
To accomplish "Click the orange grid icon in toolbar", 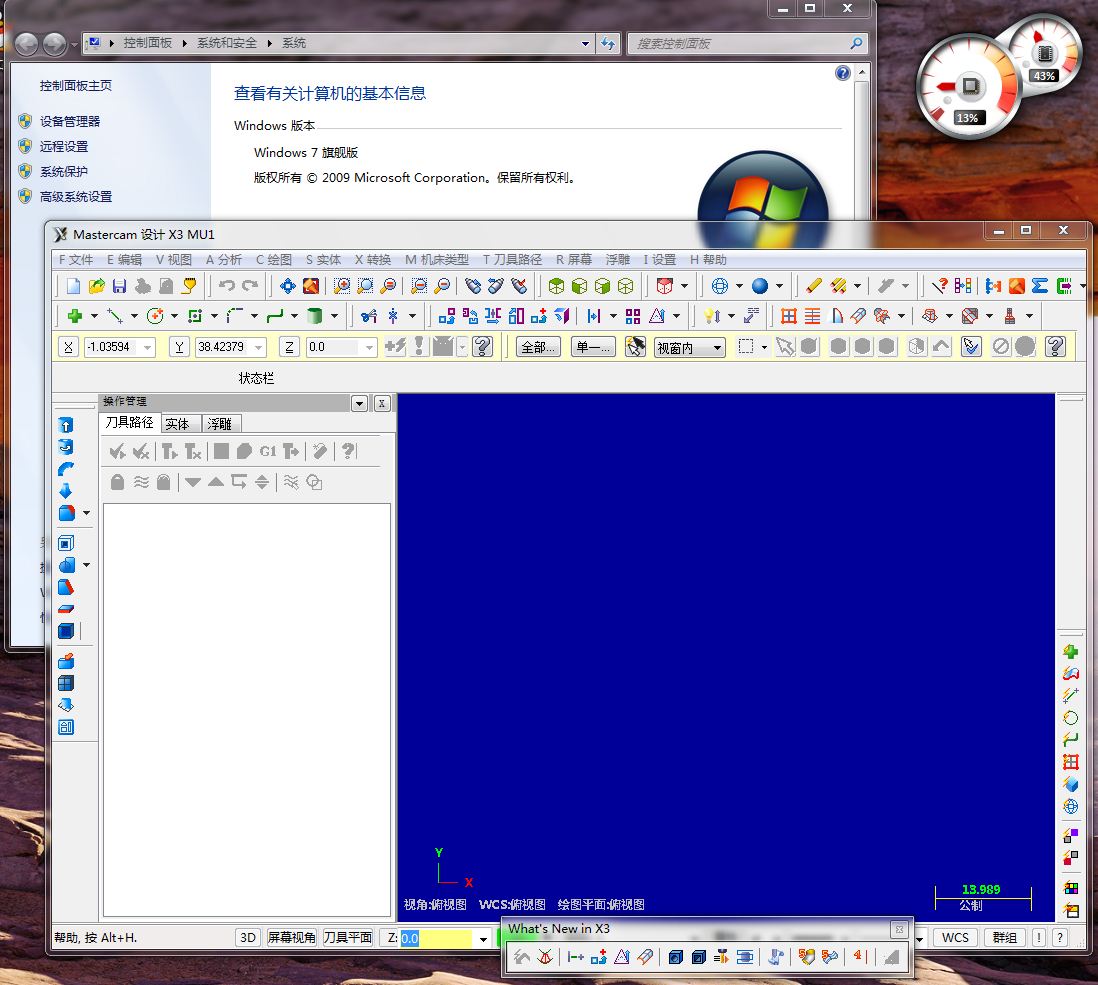I will click(x=788, y=316).
